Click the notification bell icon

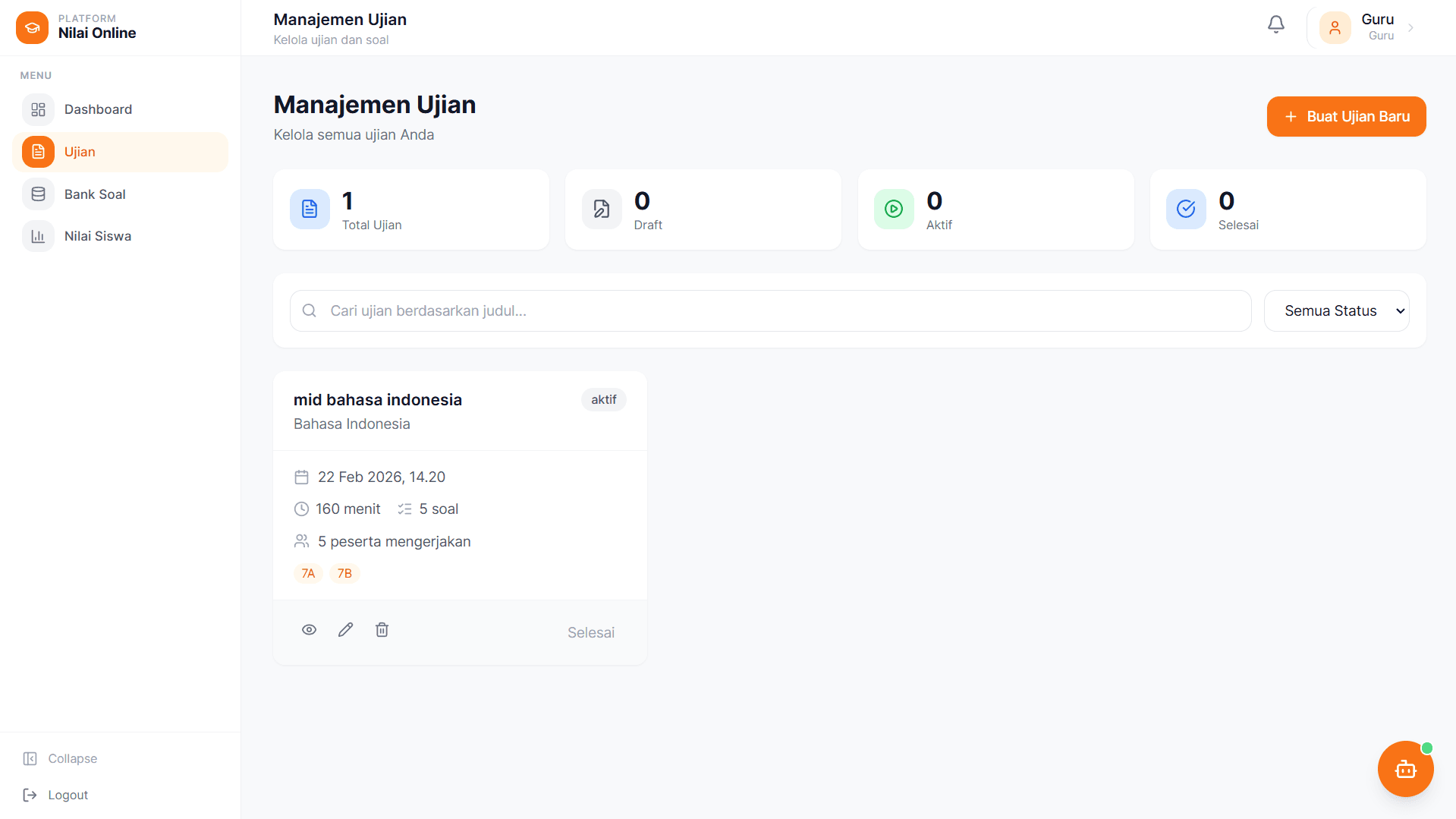[x=1275, y=25]
